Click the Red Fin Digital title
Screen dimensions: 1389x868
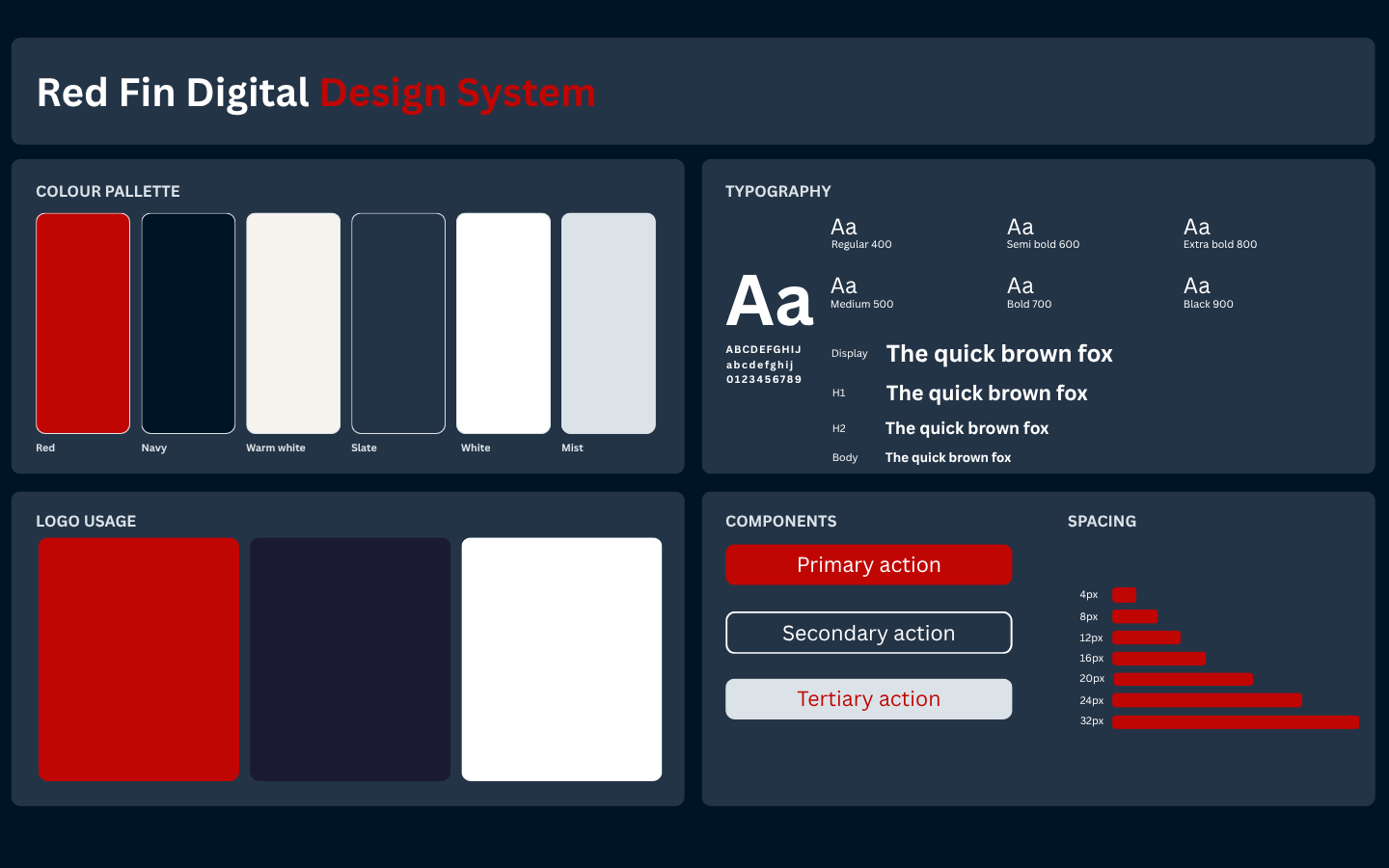[173, 93]
